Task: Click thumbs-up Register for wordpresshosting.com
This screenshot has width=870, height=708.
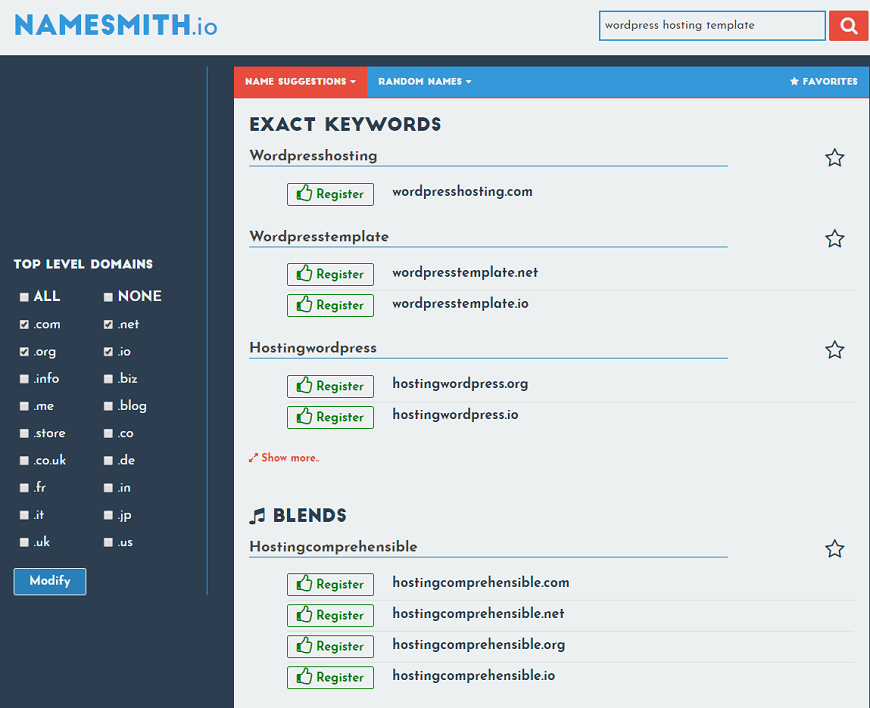Action: [x=330, y=194]
